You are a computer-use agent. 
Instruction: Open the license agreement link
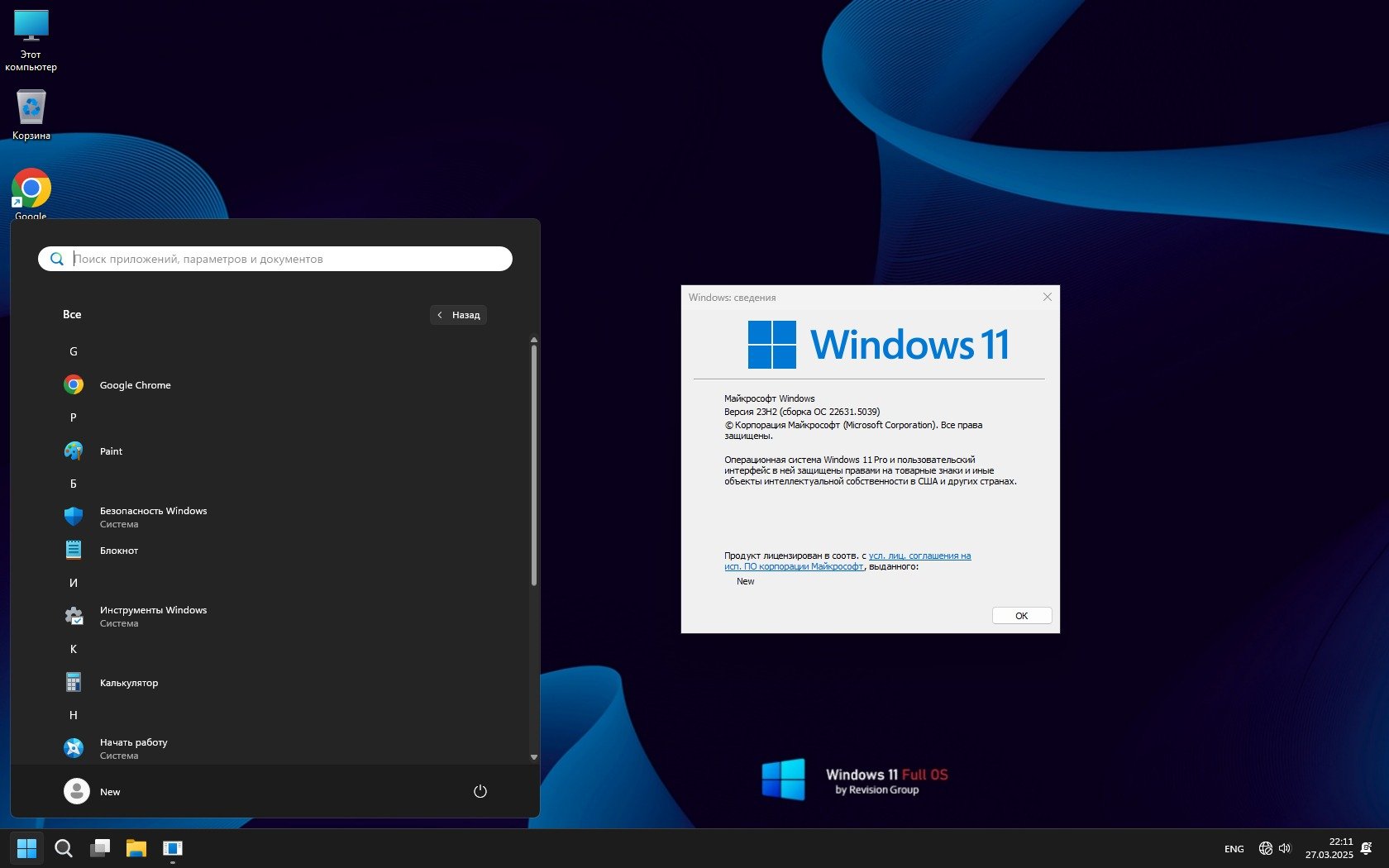[x=919, y=556]
